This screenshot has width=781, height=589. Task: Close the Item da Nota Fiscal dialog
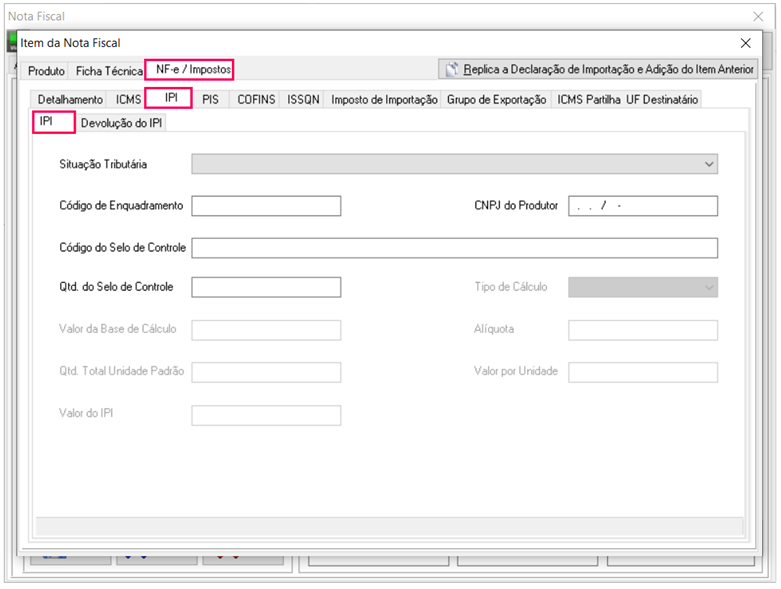[x=745, y=43]
